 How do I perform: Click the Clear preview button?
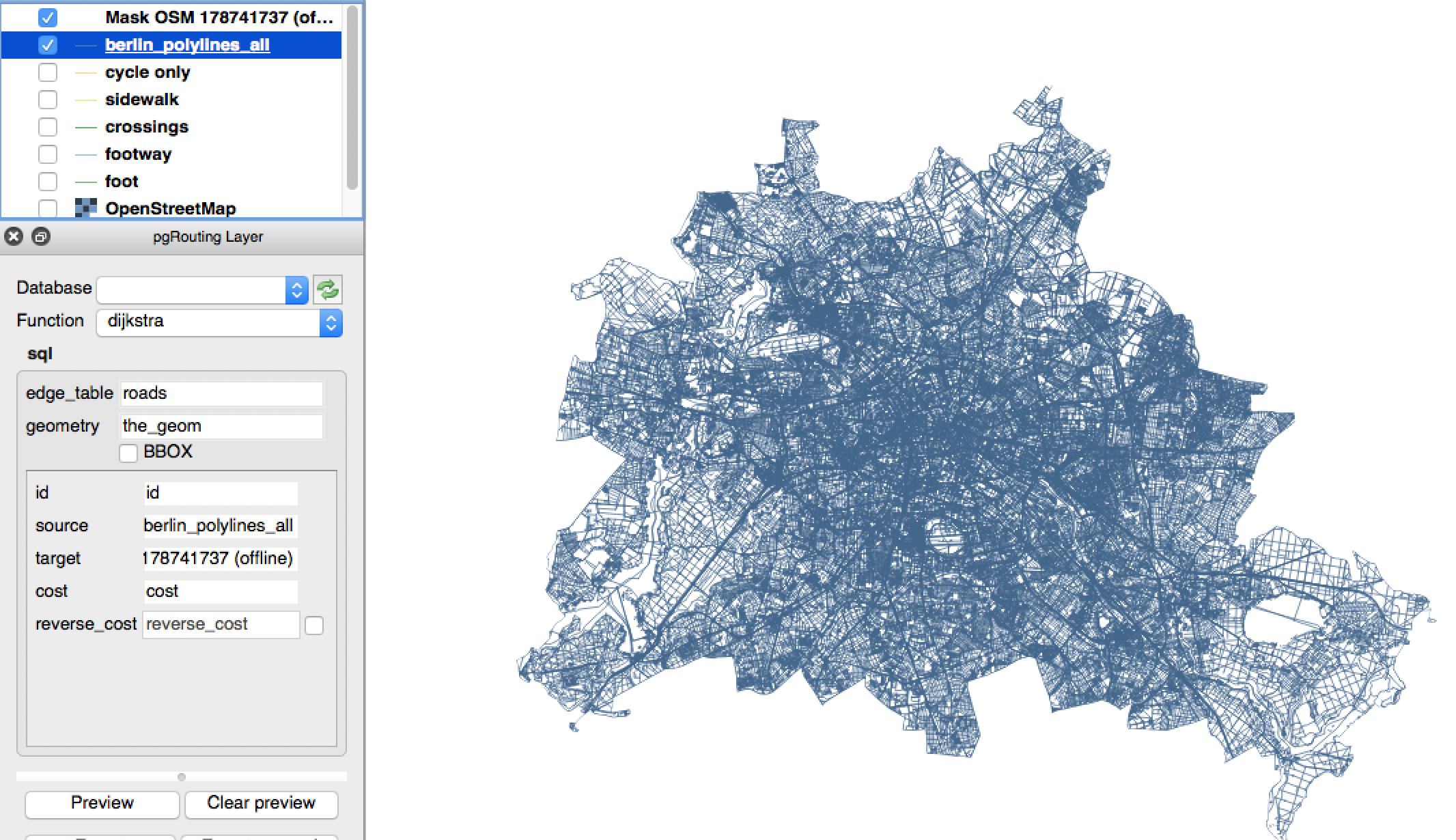261,804
